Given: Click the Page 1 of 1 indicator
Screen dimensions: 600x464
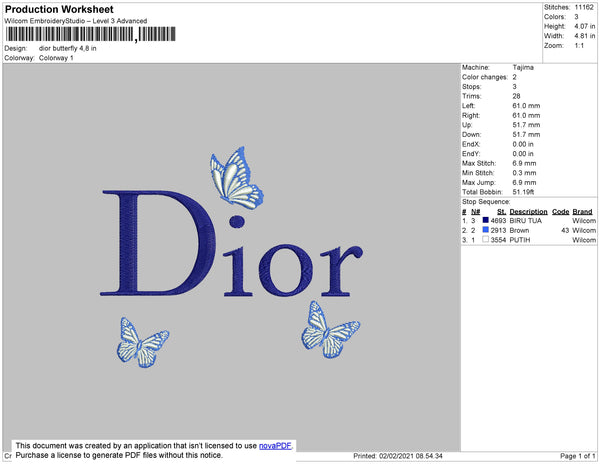Looking at the screenshot, I should click(x=577, y=456).
